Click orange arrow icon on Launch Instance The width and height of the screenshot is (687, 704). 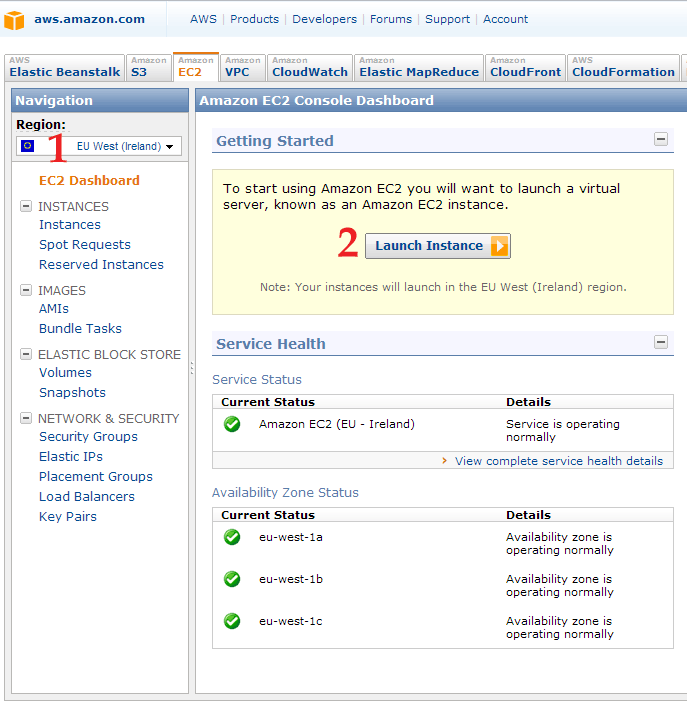pos(499,246)
